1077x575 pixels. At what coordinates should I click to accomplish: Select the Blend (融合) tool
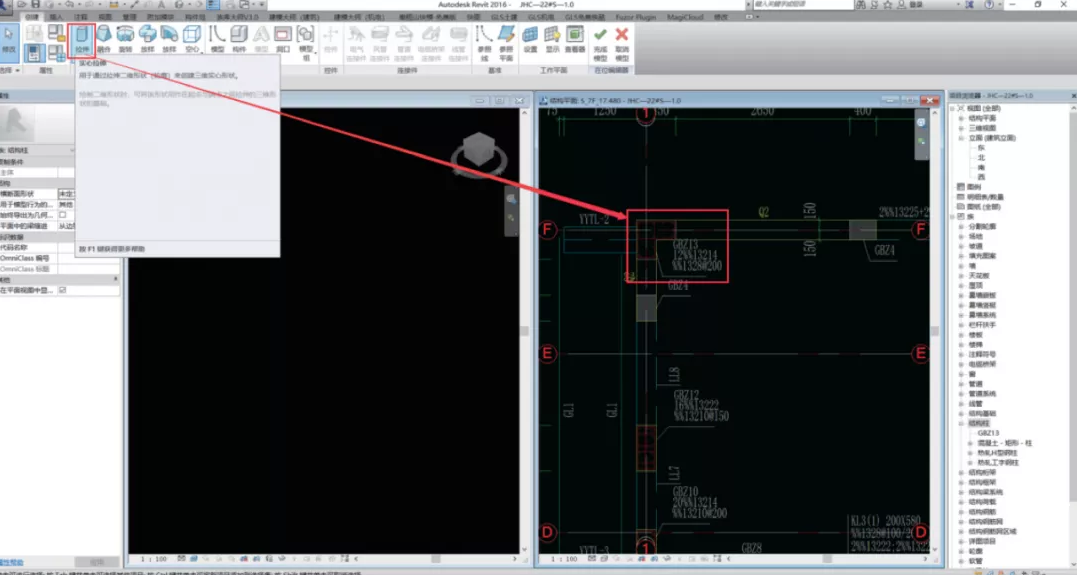click(x=104, y=40)
